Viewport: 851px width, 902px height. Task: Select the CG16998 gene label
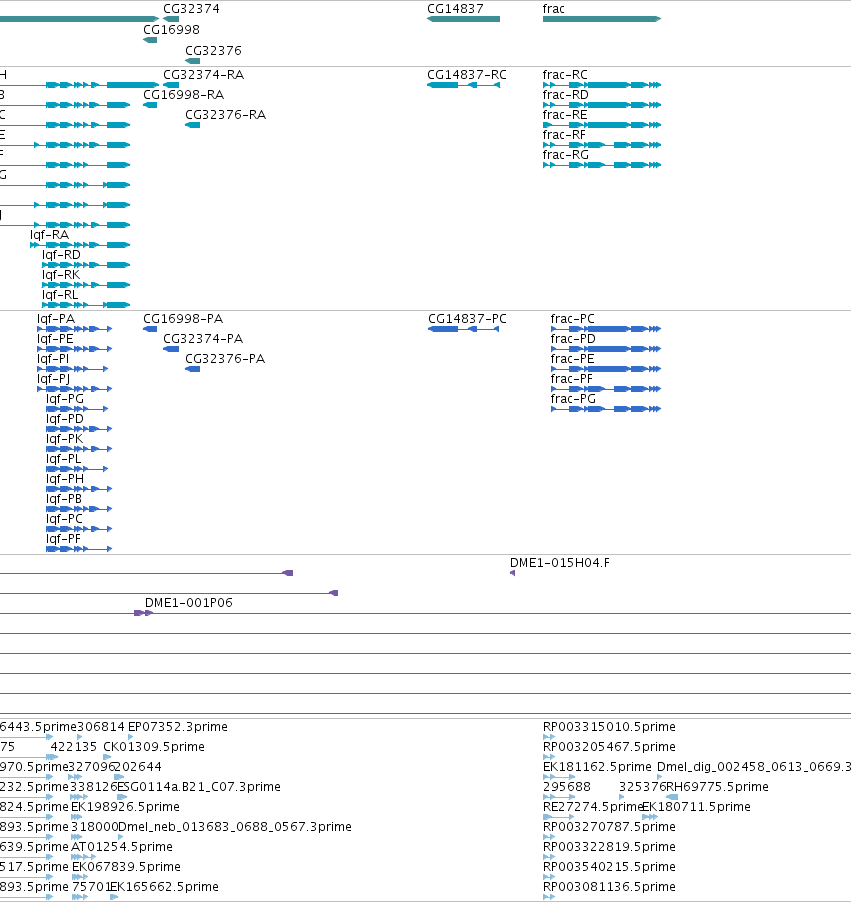[171, 29]
